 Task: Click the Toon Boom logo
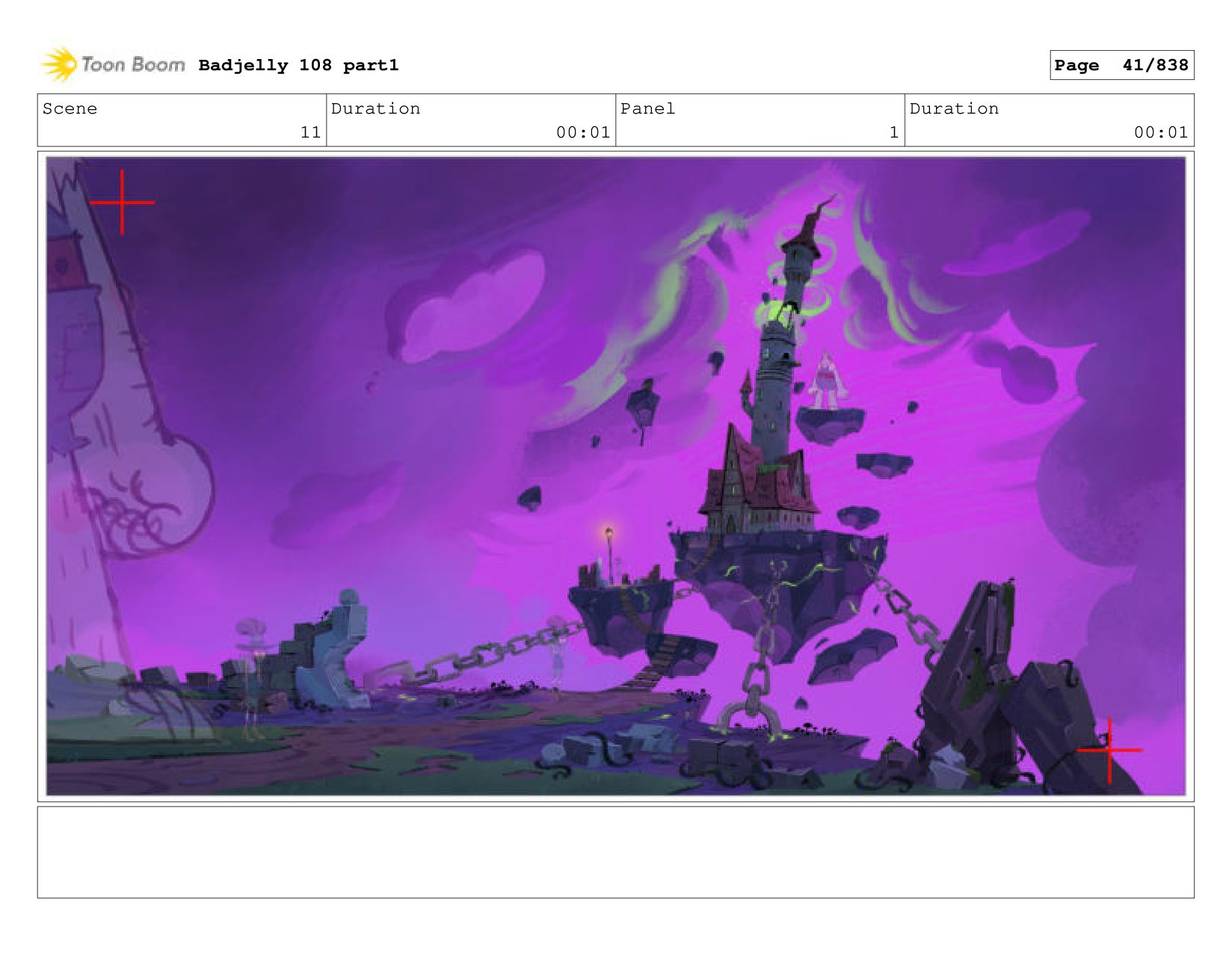point(112,64)
